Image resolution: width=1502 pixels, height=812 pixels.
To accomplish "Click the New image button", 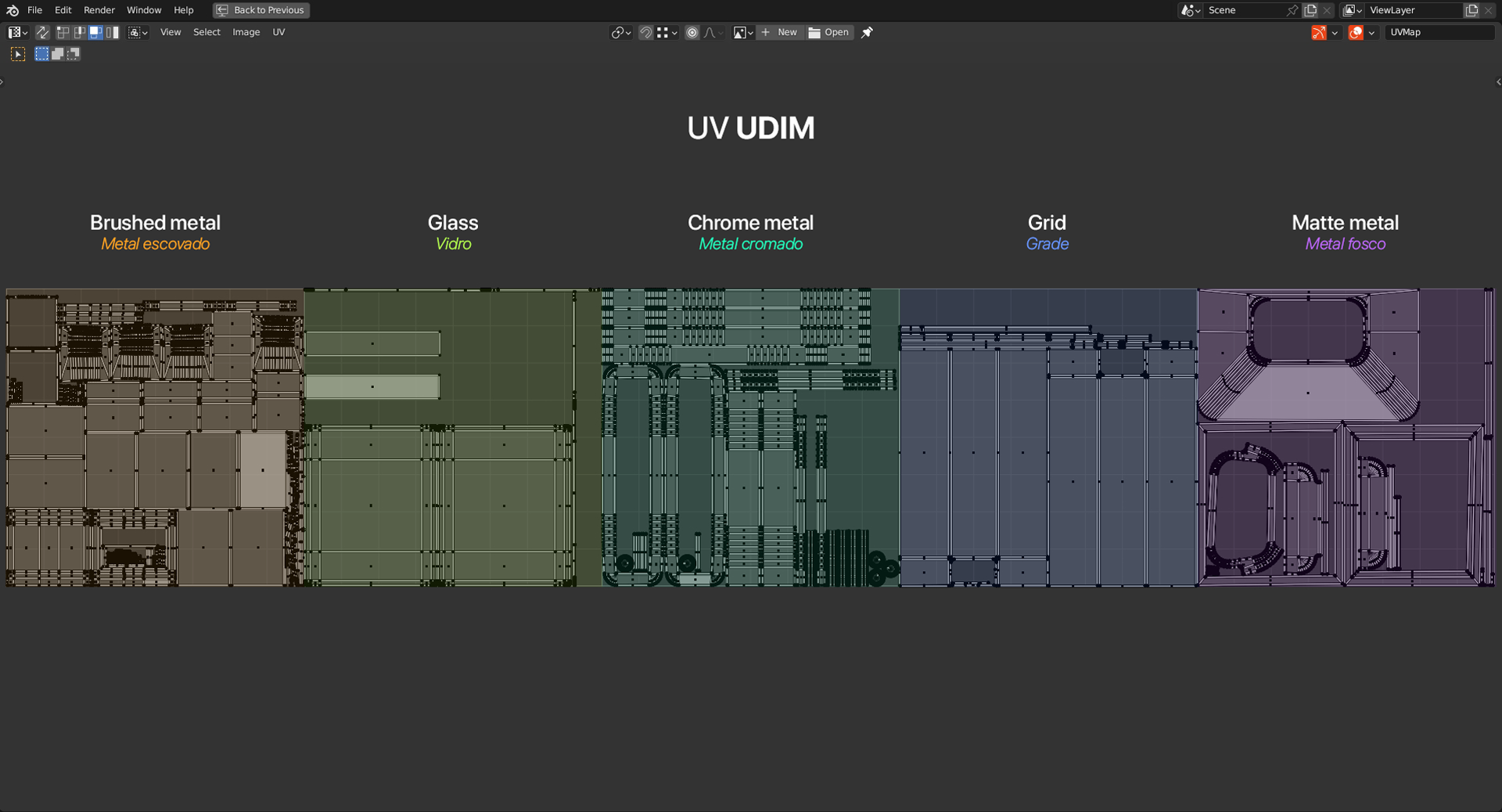I will point(779,32).
